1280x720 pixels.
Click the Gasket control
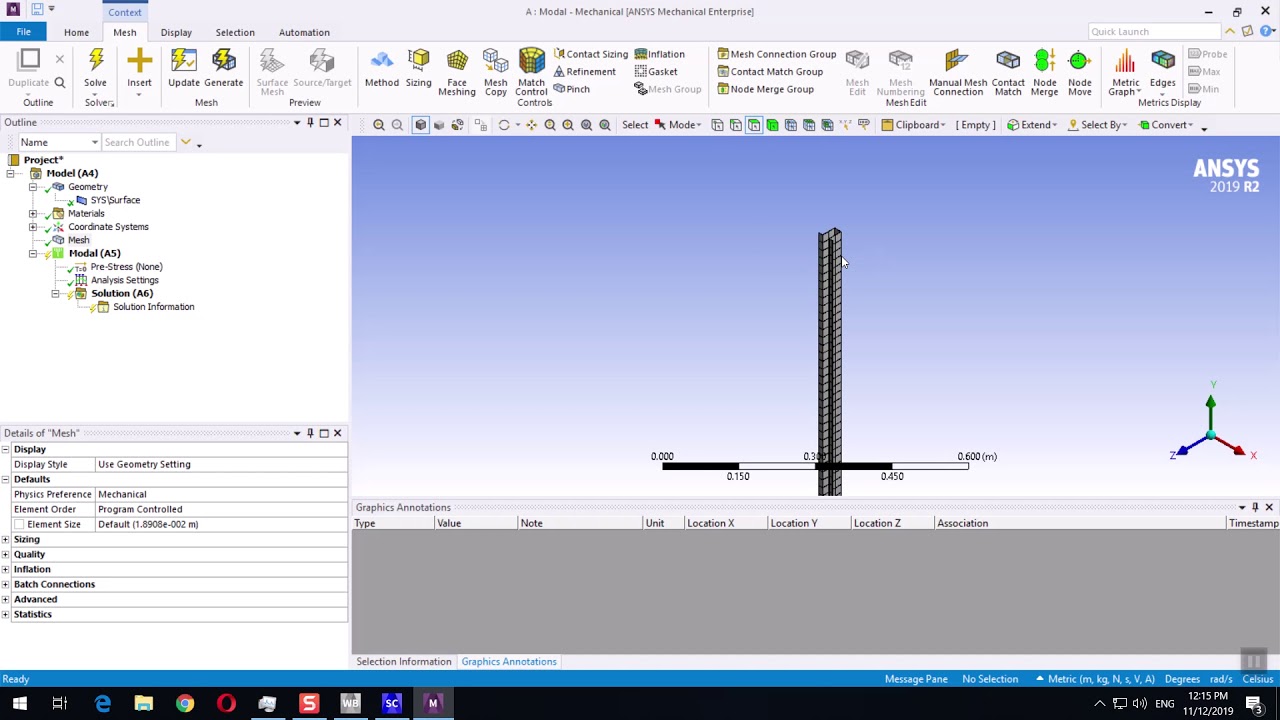coord(656,72)
